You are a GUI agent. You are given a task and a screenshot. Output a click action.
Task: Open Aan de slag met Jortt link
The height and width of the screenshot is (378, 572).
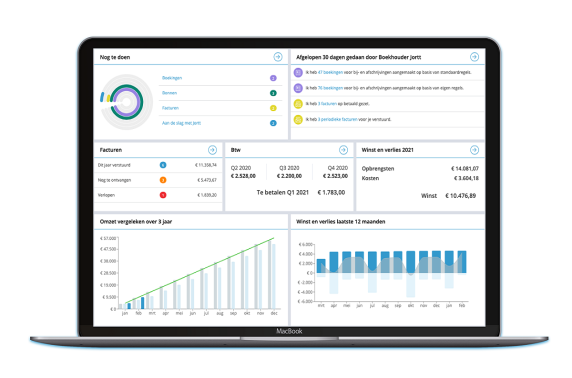(x=181, y=123)
